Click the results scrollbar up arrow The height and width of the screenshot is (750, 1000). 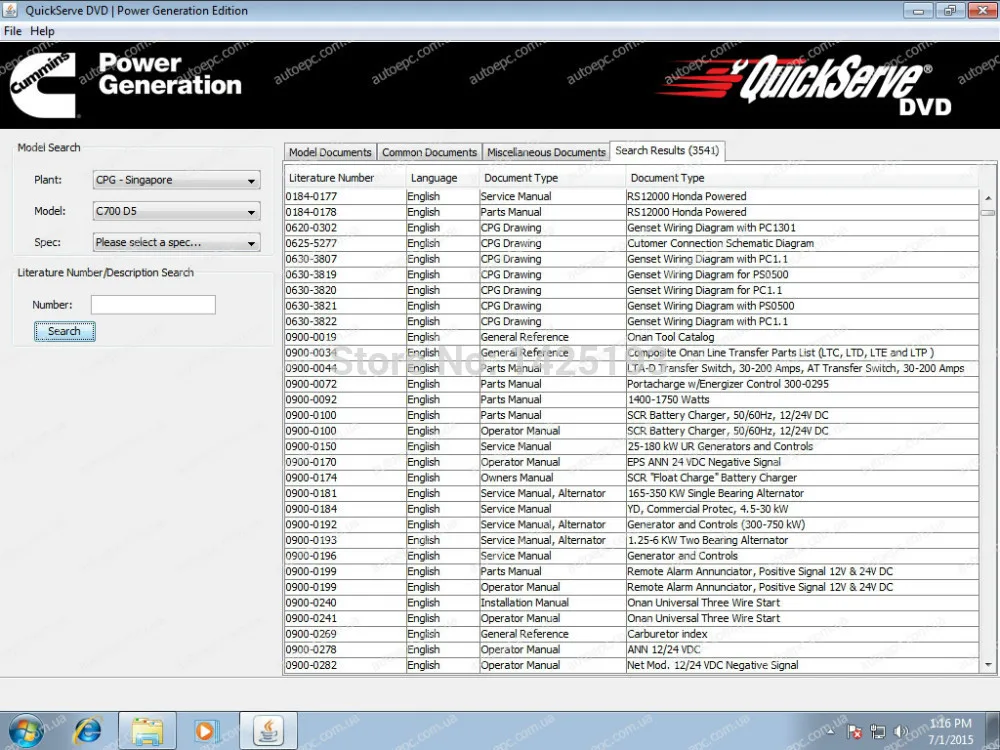(988, 198)
